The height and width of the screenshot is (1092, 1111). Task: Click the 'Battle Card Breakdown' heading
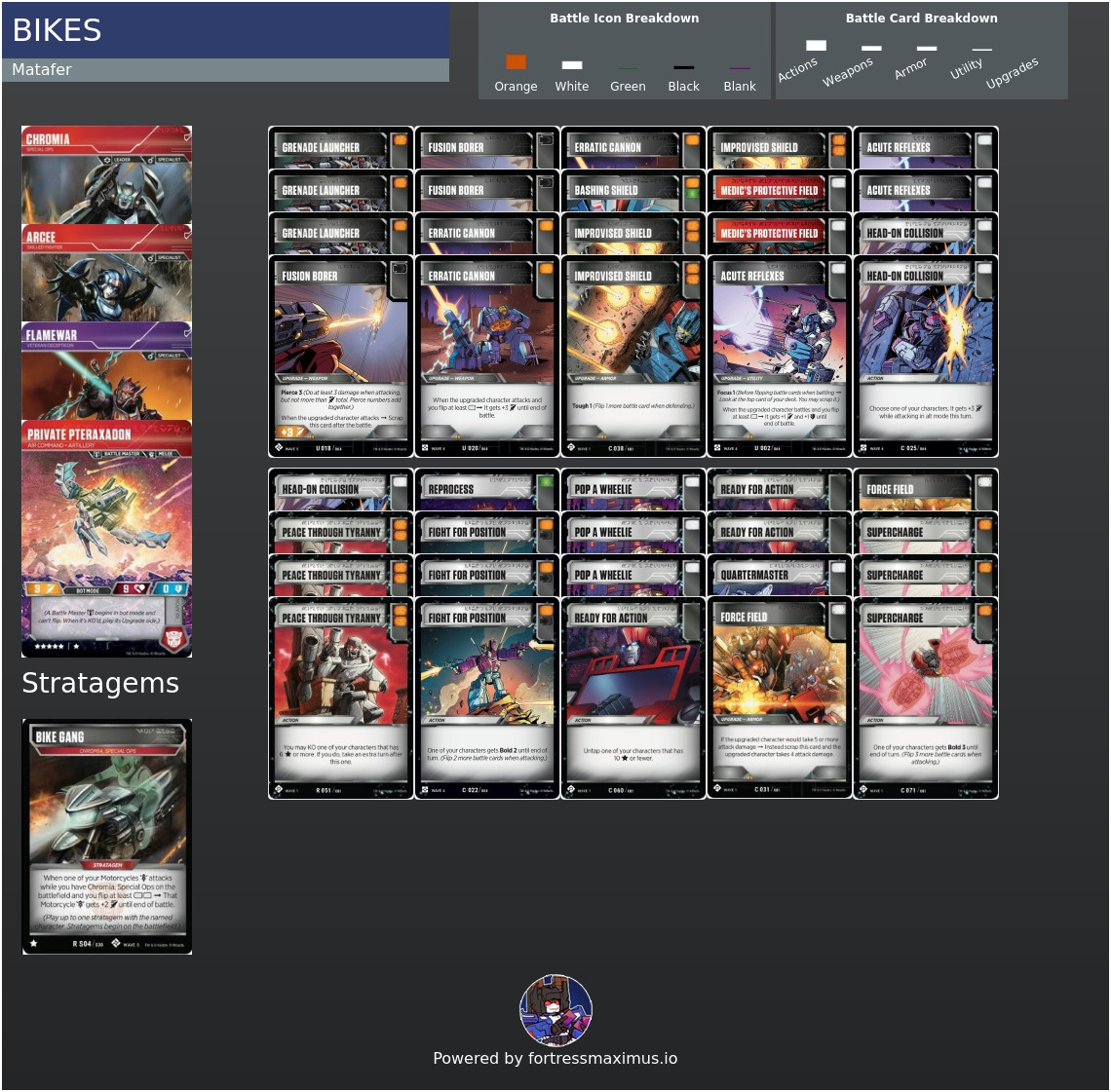[x=921, y=19]
